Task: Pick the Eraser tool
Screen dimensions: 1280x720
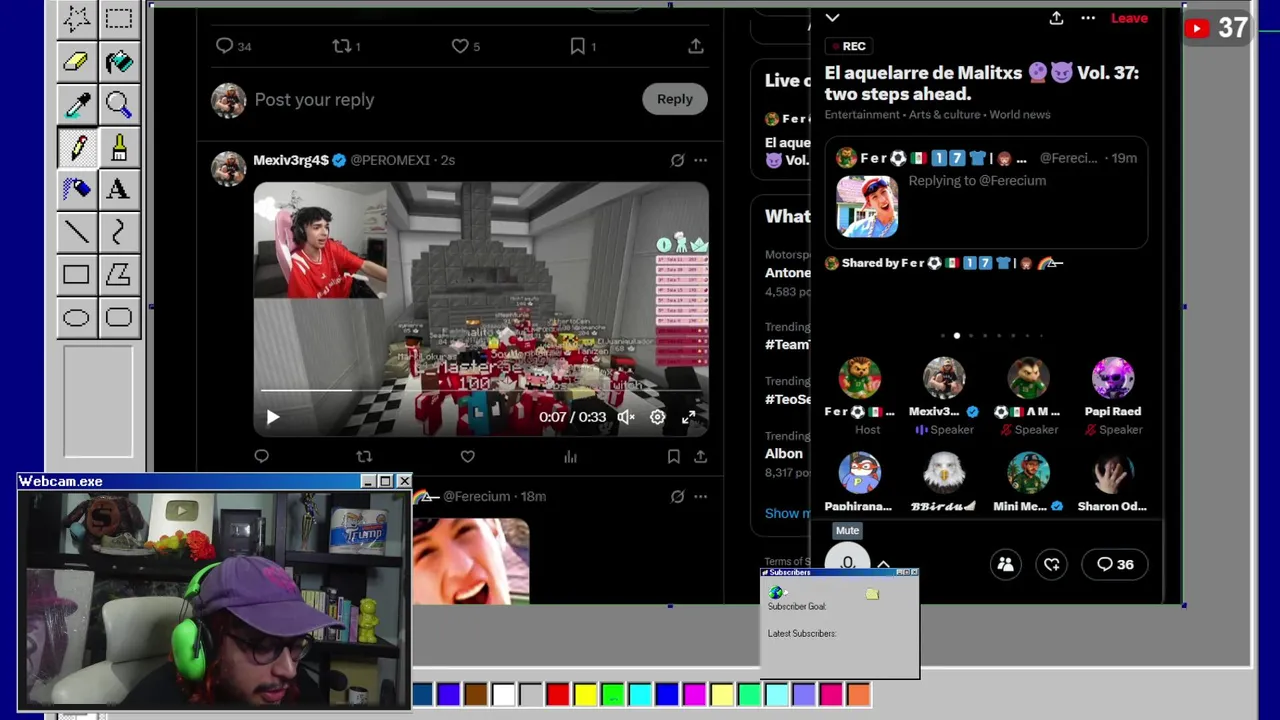Action: (76, 61)
